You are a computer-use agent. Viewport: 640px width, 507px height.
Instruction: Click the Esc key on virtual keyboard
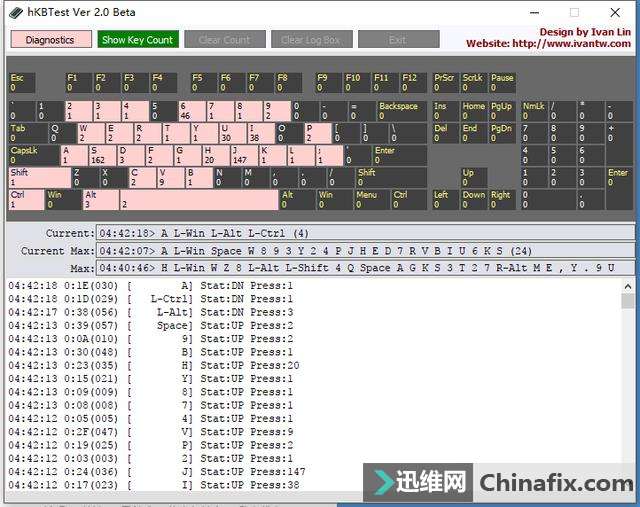click(x=21, y=82)
